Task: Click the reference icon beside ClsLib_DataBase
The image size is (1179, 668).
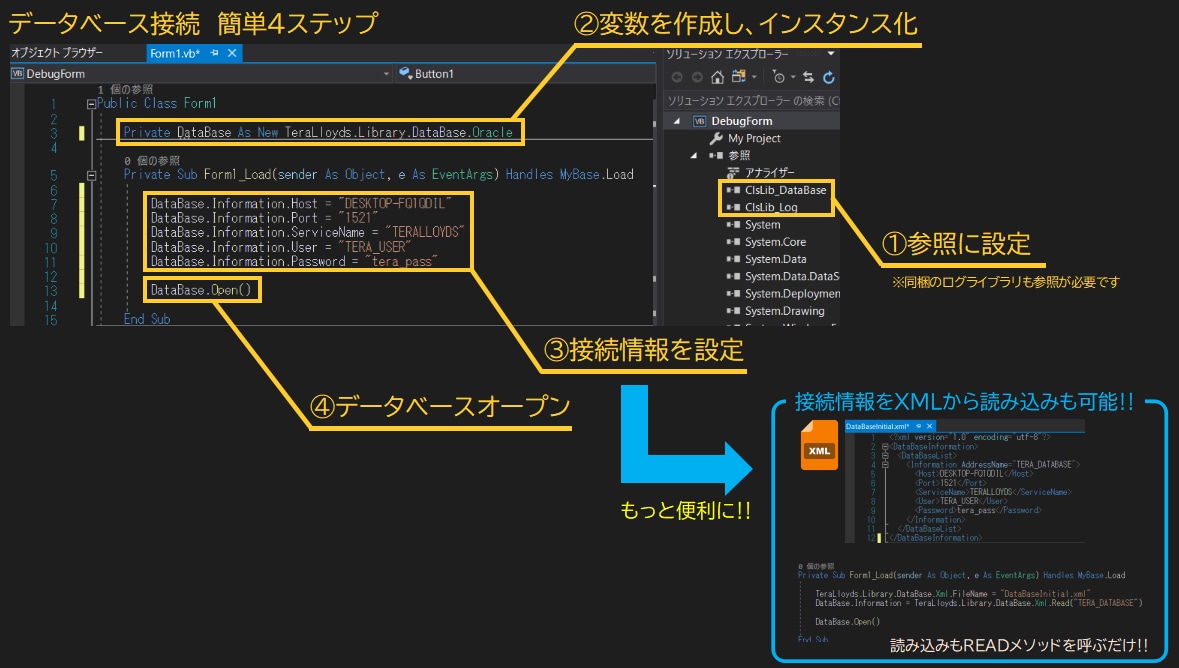Action: pyautogui.click(x=733, y=190)
